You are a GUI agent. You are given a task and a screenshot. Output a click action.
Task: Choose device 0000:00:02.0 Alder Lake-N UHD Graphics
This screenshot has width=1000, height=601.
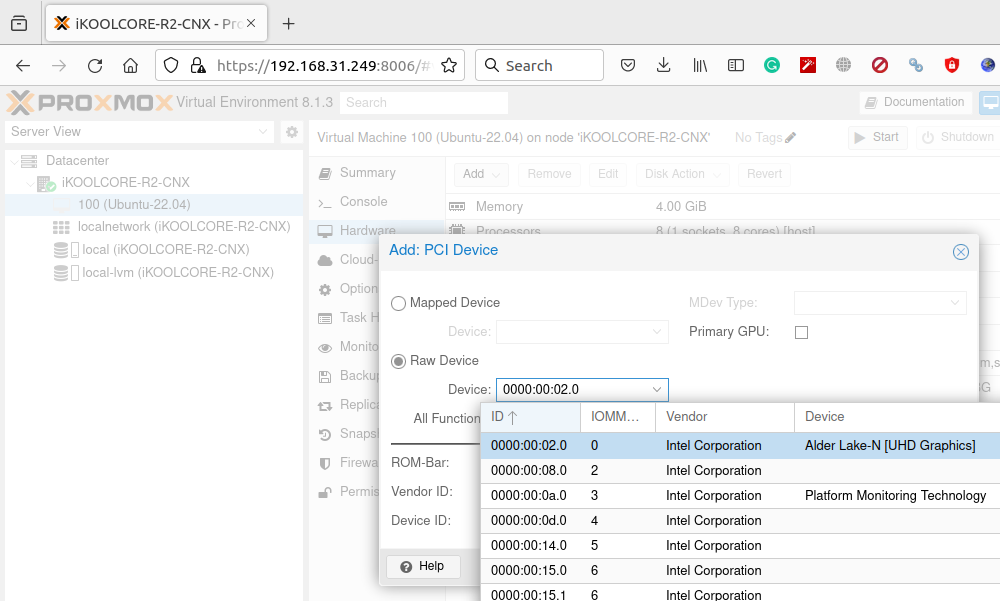pyautogui.click(x=740, y=446)
